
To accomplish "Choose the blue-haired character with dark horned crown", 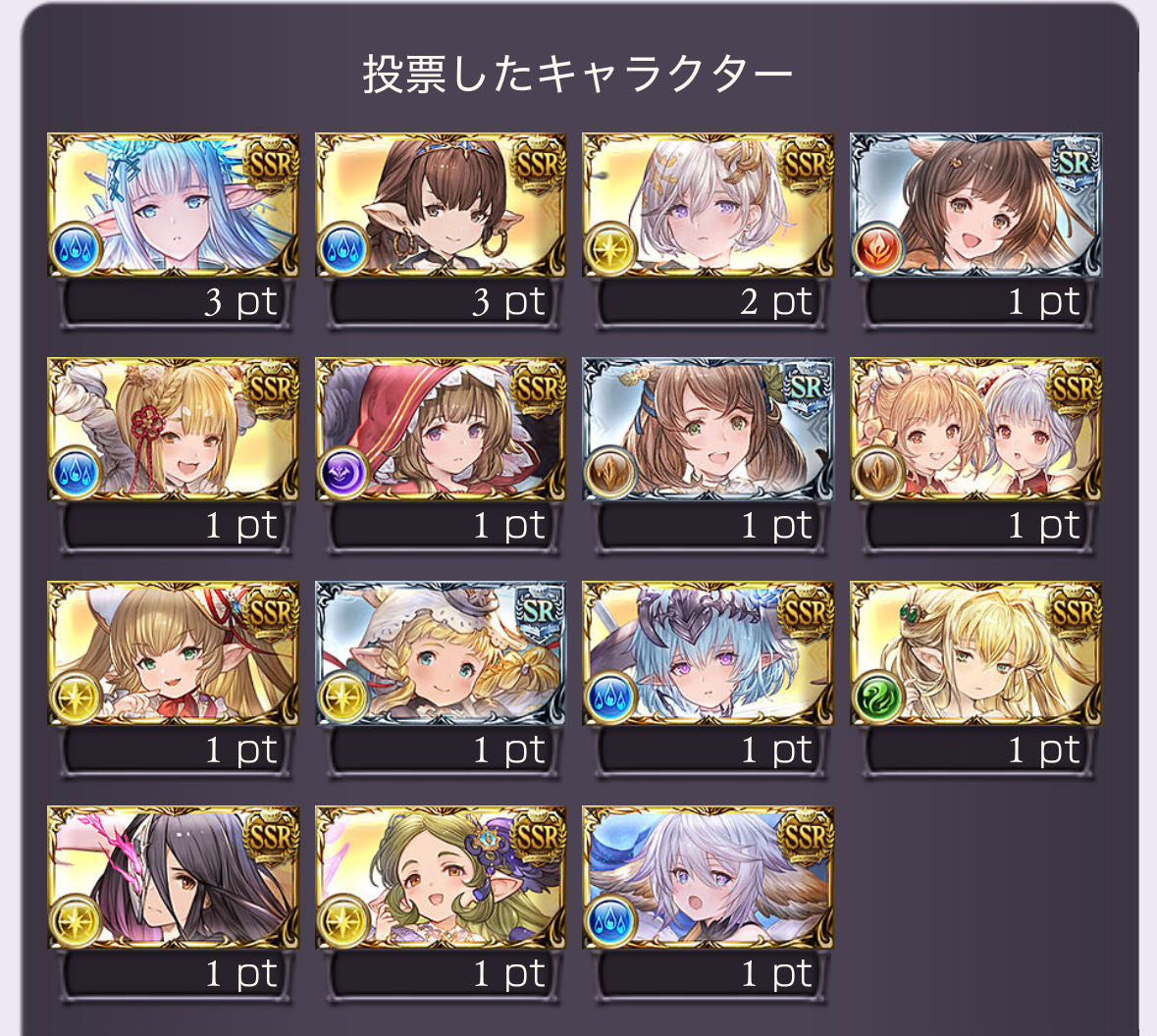I will click(709, 652).
